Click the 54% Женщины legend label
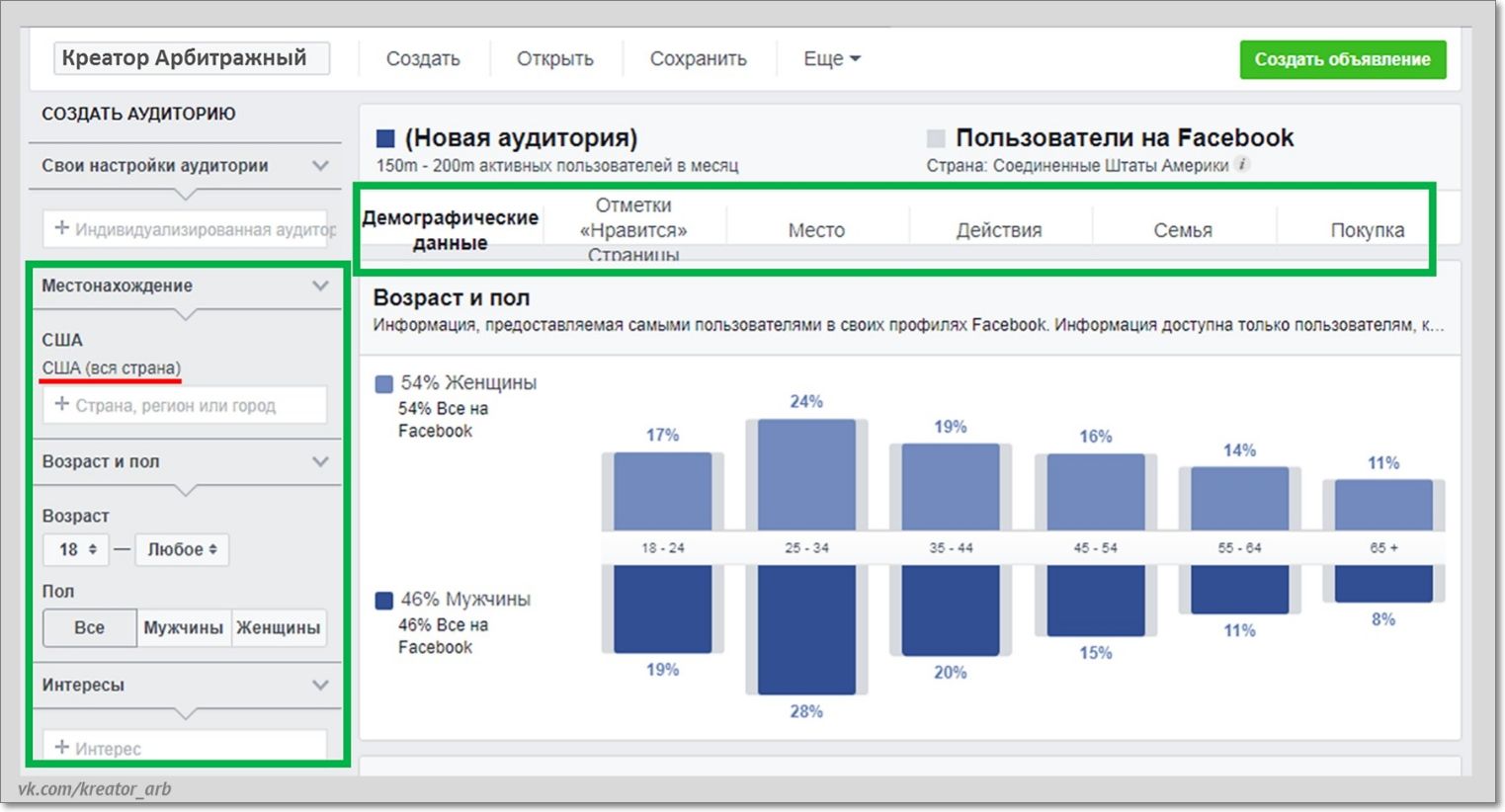This screenshot has width=1505, height=812. click(x=468, y=383)
